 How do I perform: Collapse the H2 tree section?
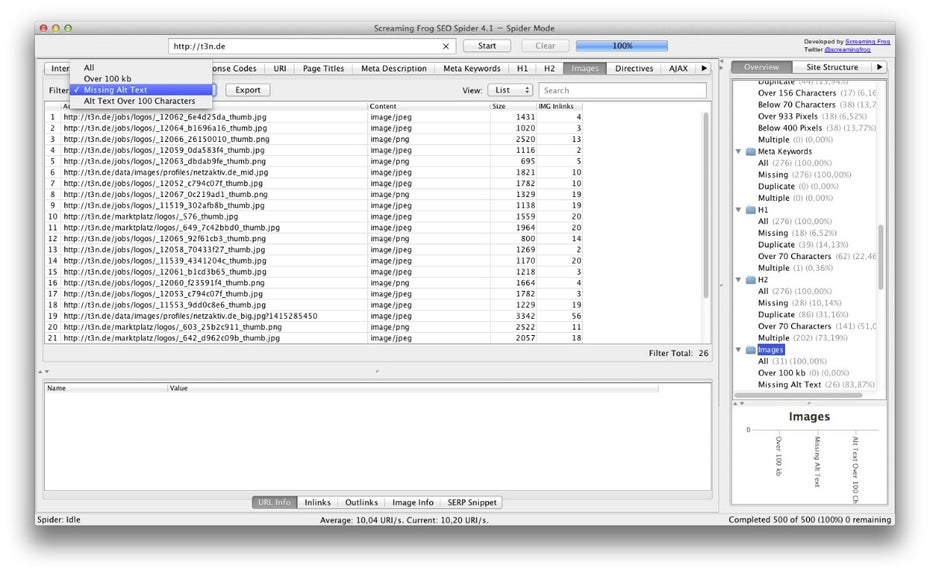click(739, 280)
